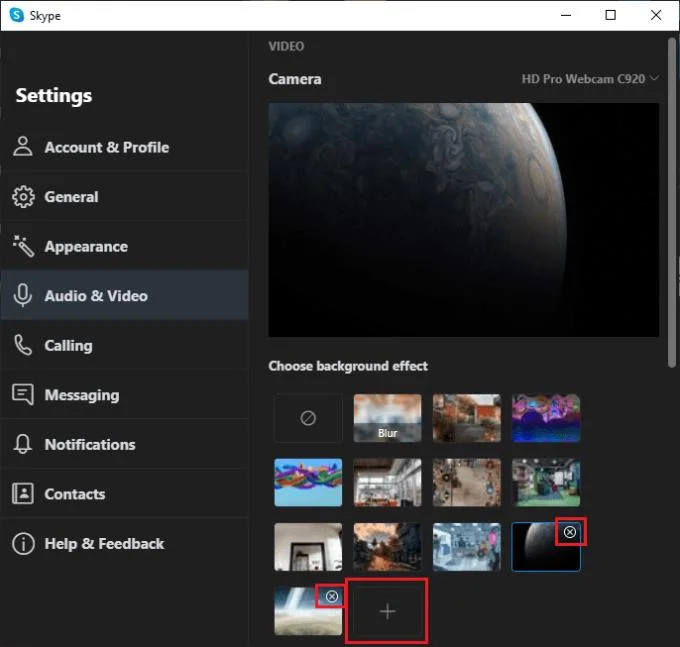Choose the green and teal room background

(x=546, y=482)
